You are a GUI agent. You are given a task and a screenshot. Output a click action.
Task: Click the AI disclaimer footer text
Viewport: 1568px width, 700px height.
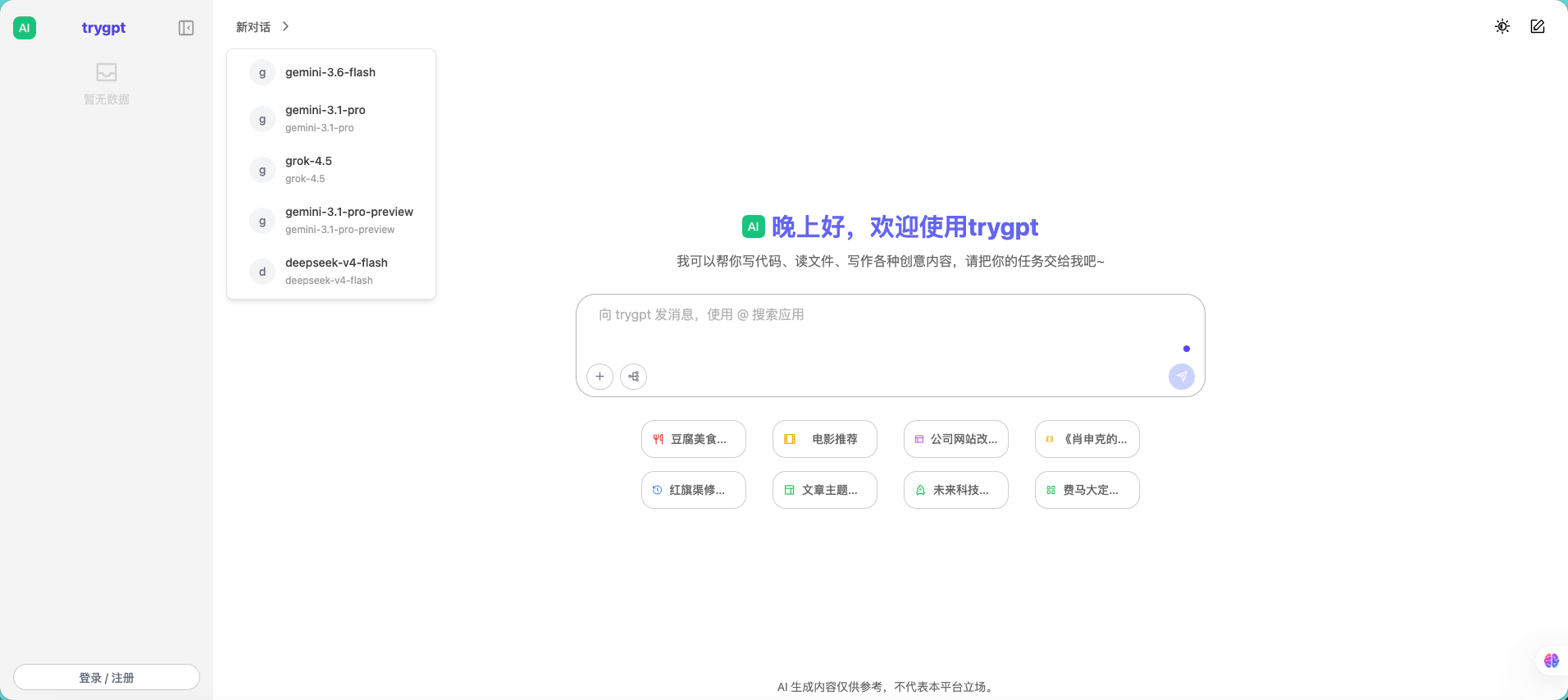(887, 687)
